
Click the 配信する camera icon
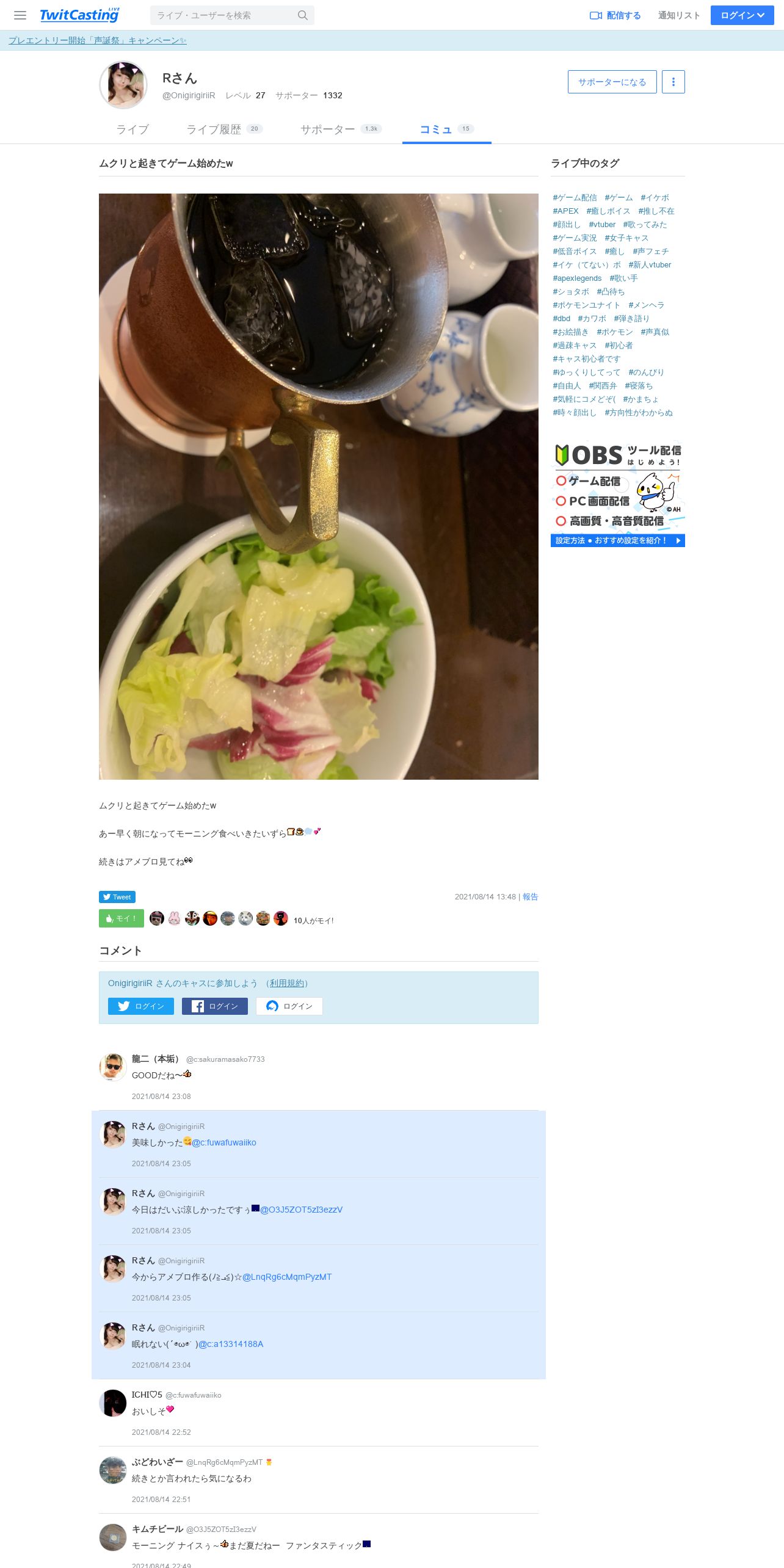point(596,15)
